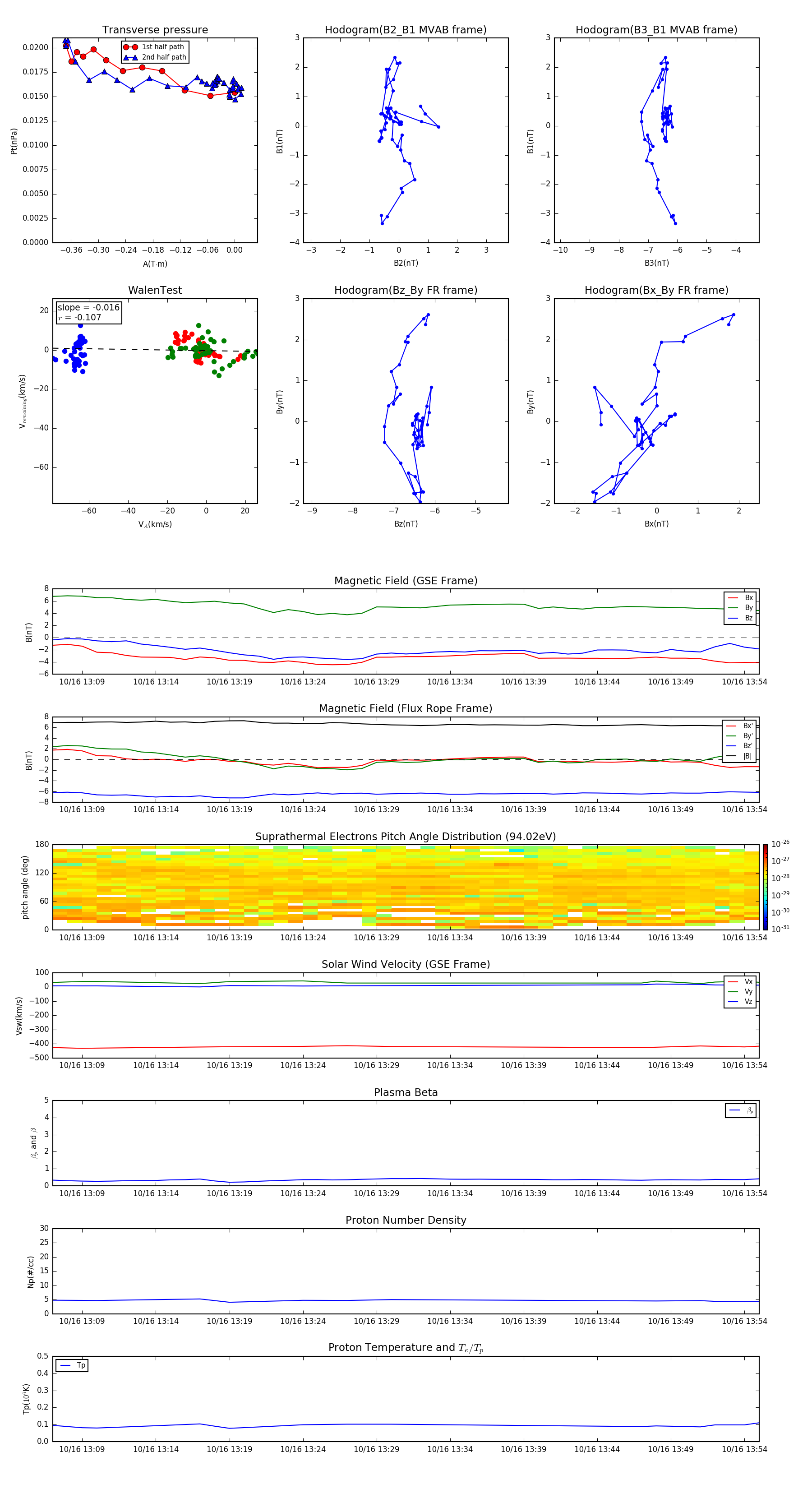Click the "Suprathermal Electrons Pitch Angle Distribution" title
Viewport: 812px width, 1489px height.
(406, 837)
